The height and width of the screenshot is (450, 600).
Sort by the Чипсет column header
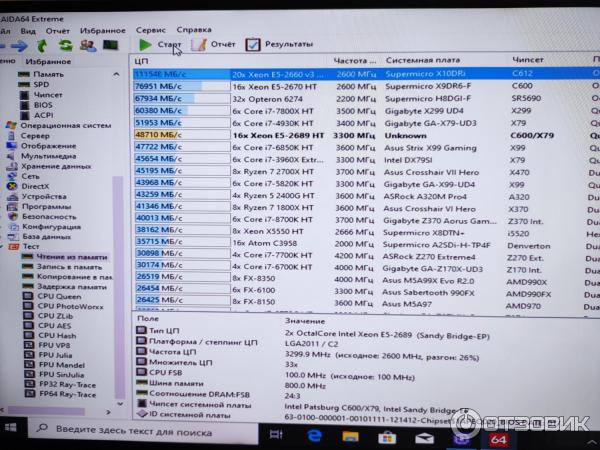pyautogui.click(x=528, y=60)
